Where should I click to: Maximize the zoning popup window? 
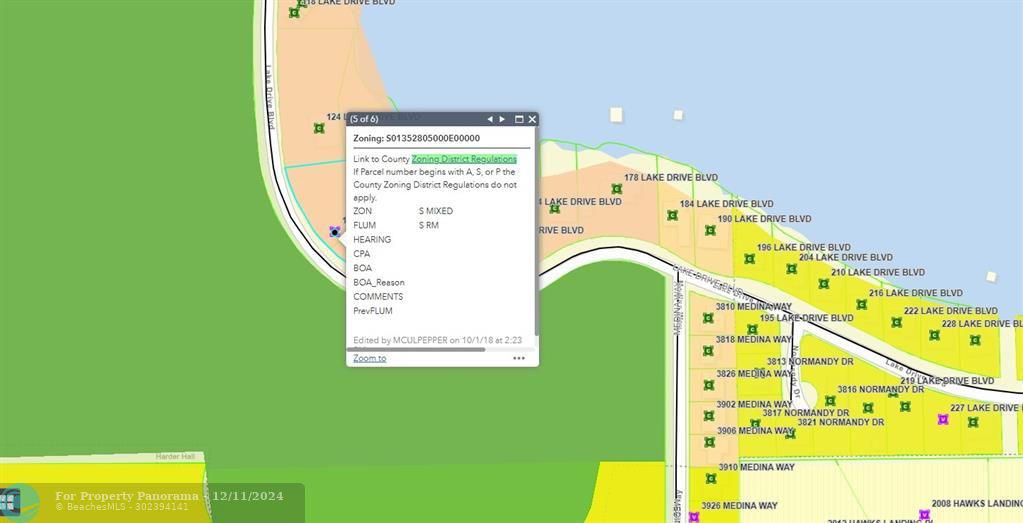[x=519, y=119]
